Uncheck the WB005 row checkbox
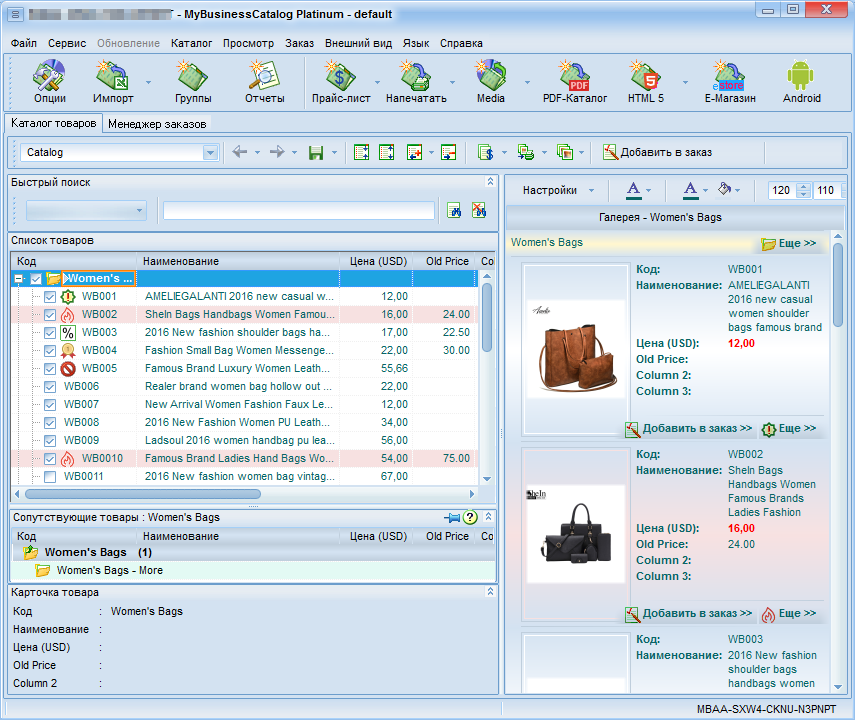 50,369
